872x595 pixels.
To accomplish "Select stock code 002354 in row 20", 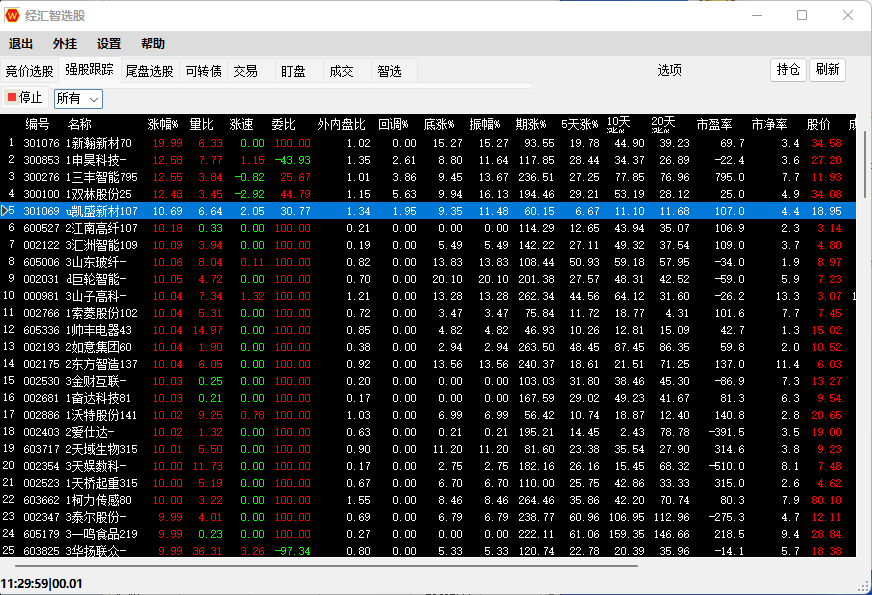I will pos(41,466).
